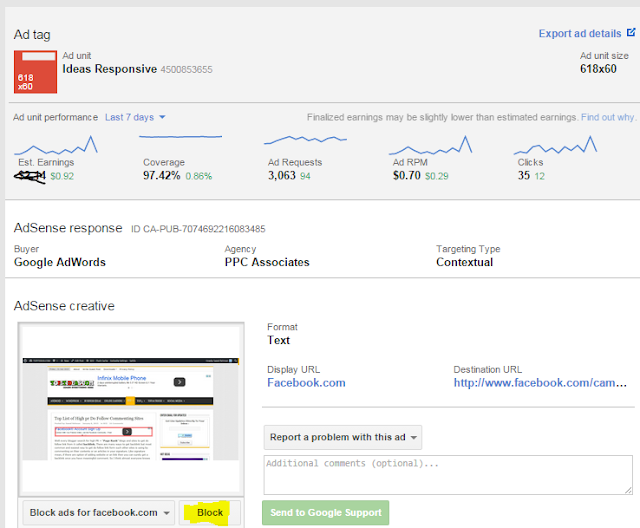The height and width of the screenshot is (528, 640).
Task: Click in the Additional comments text field
Action: [448, 475]
